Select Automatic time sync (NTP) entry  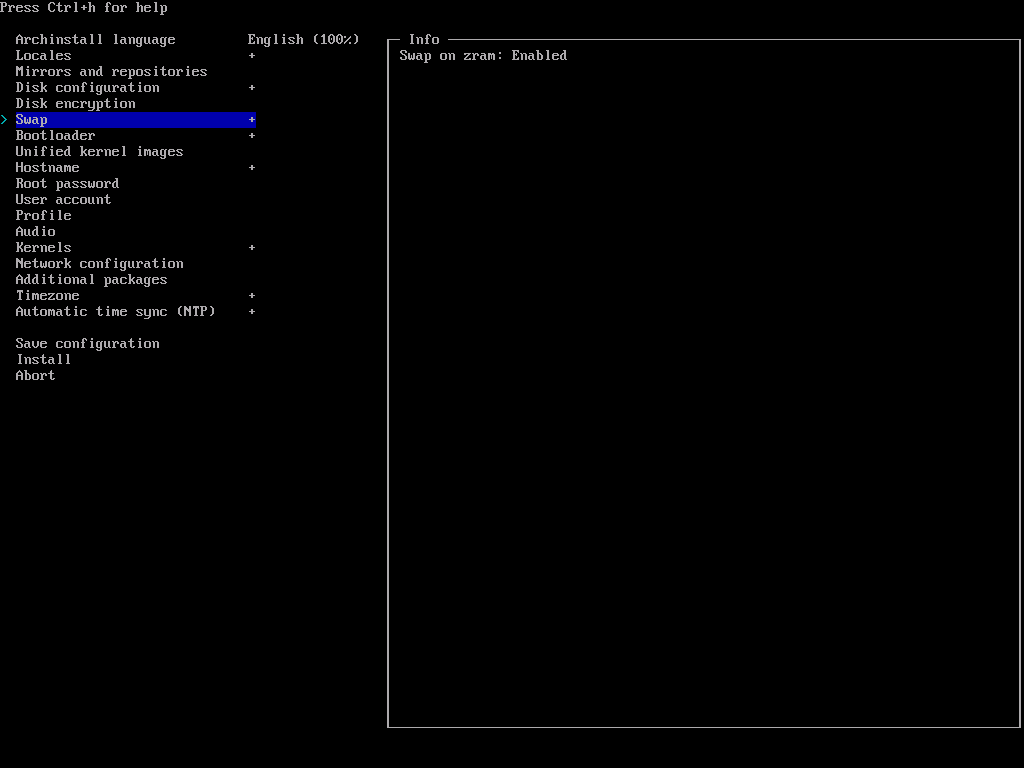[116, 312]
